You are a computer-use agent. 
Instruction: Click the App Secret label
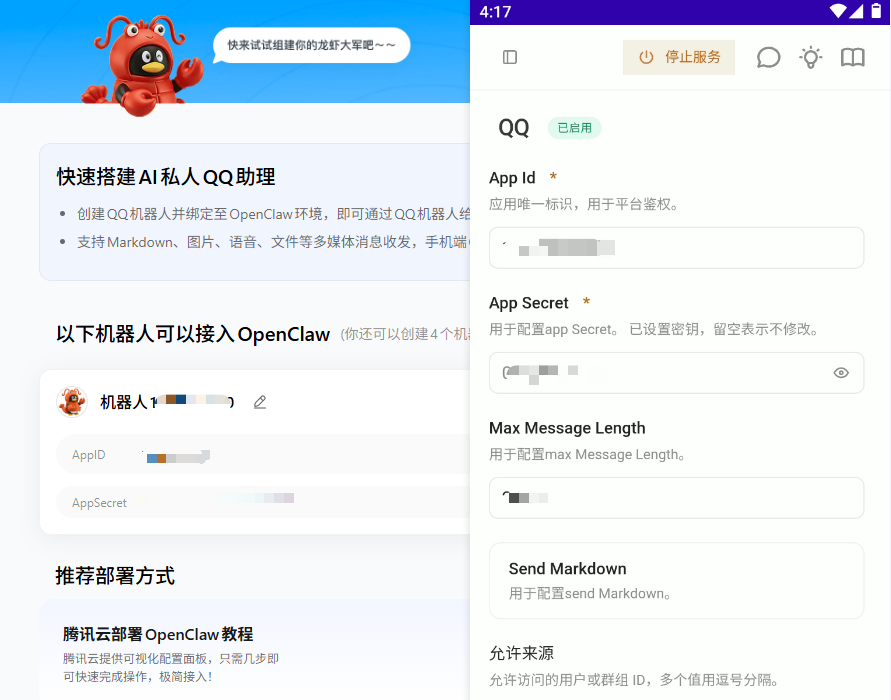(x=528, y=303)
